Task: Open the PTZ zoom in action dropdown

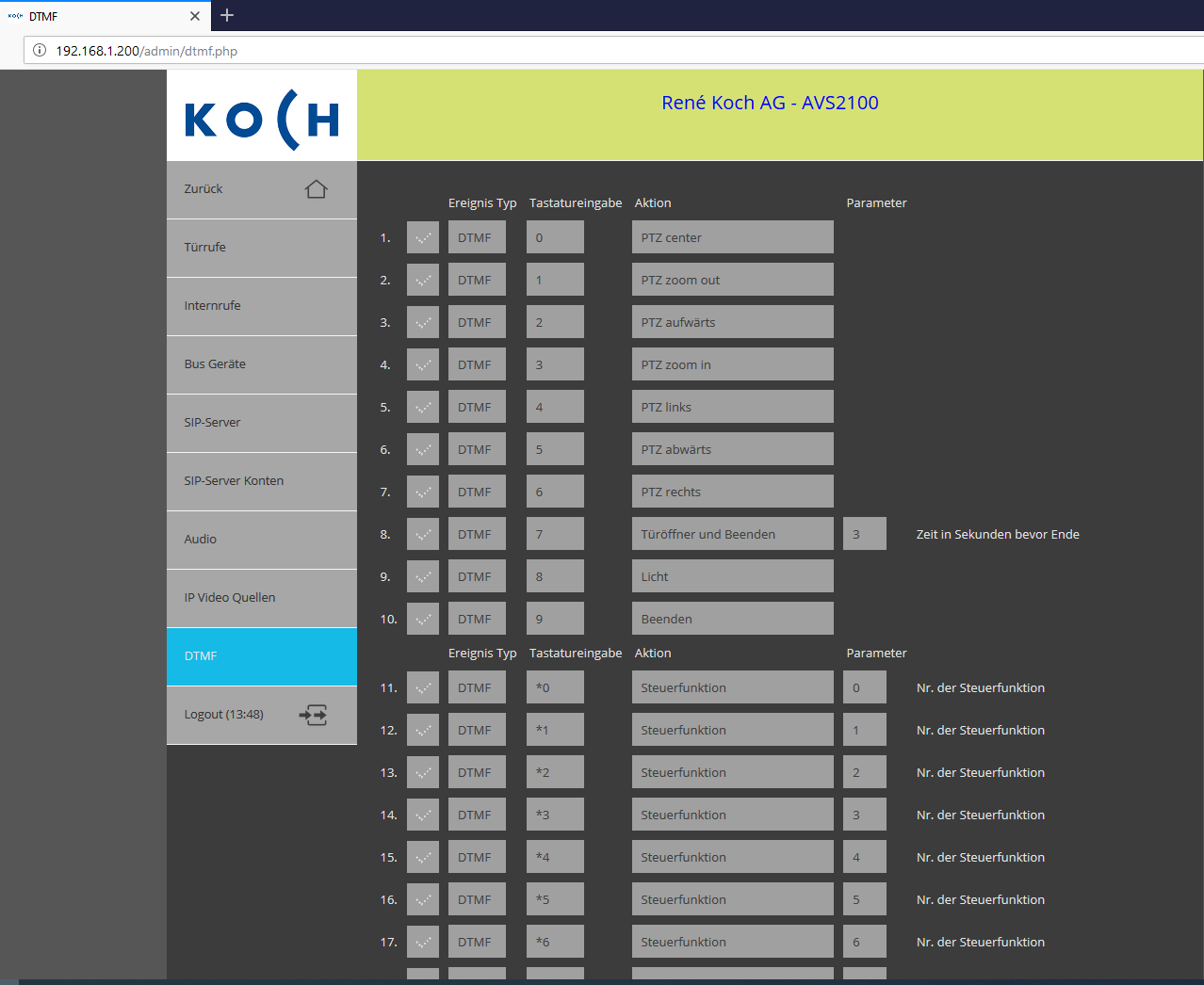Action: point(733,364)
